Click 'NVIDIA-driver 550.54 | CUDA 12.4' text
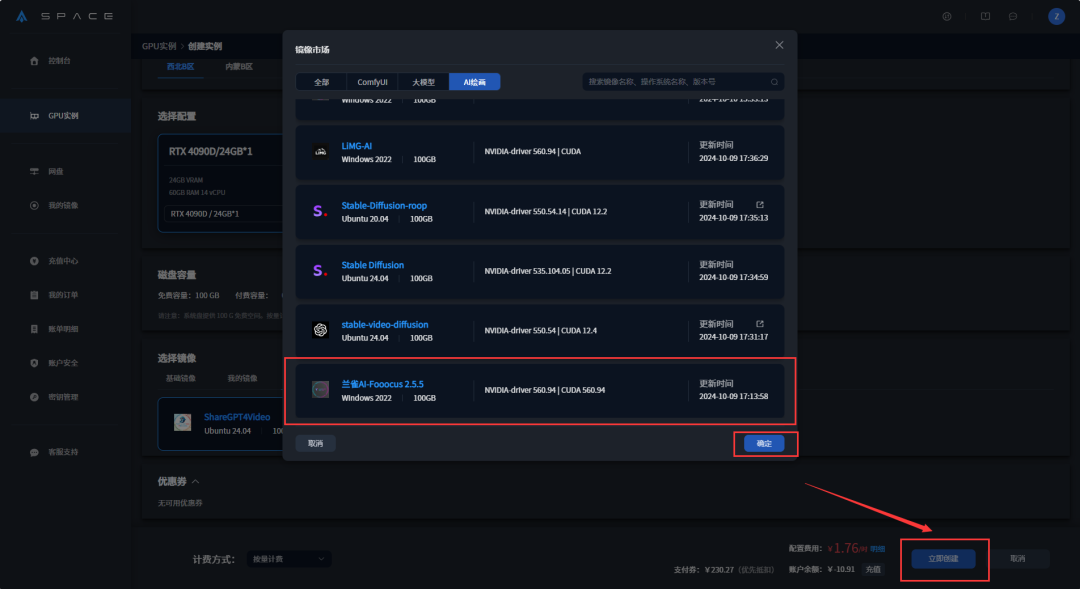 (541, 331)
